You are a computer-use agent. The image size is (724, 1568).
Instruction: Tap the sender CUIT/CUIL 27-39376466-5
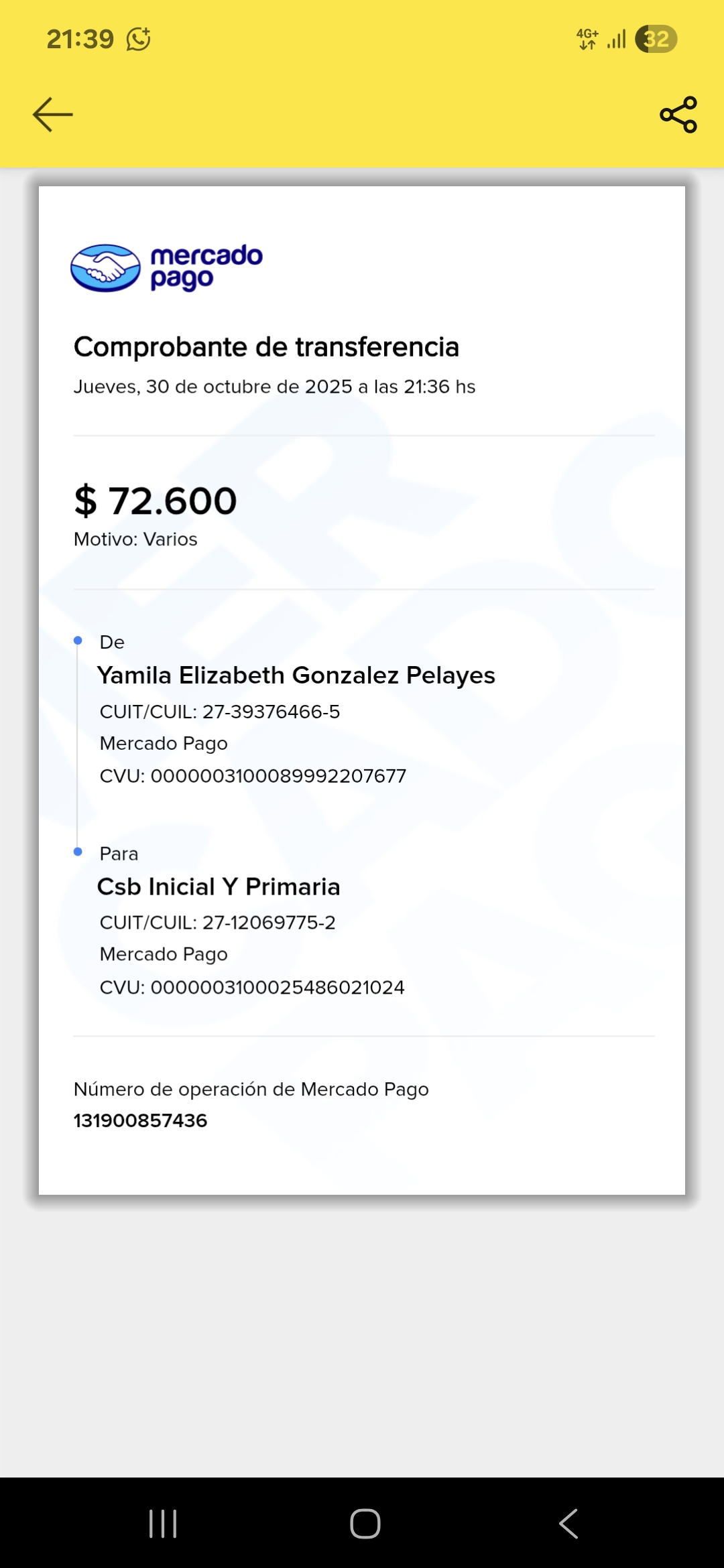pyautogui.click(x=271, y=712)
